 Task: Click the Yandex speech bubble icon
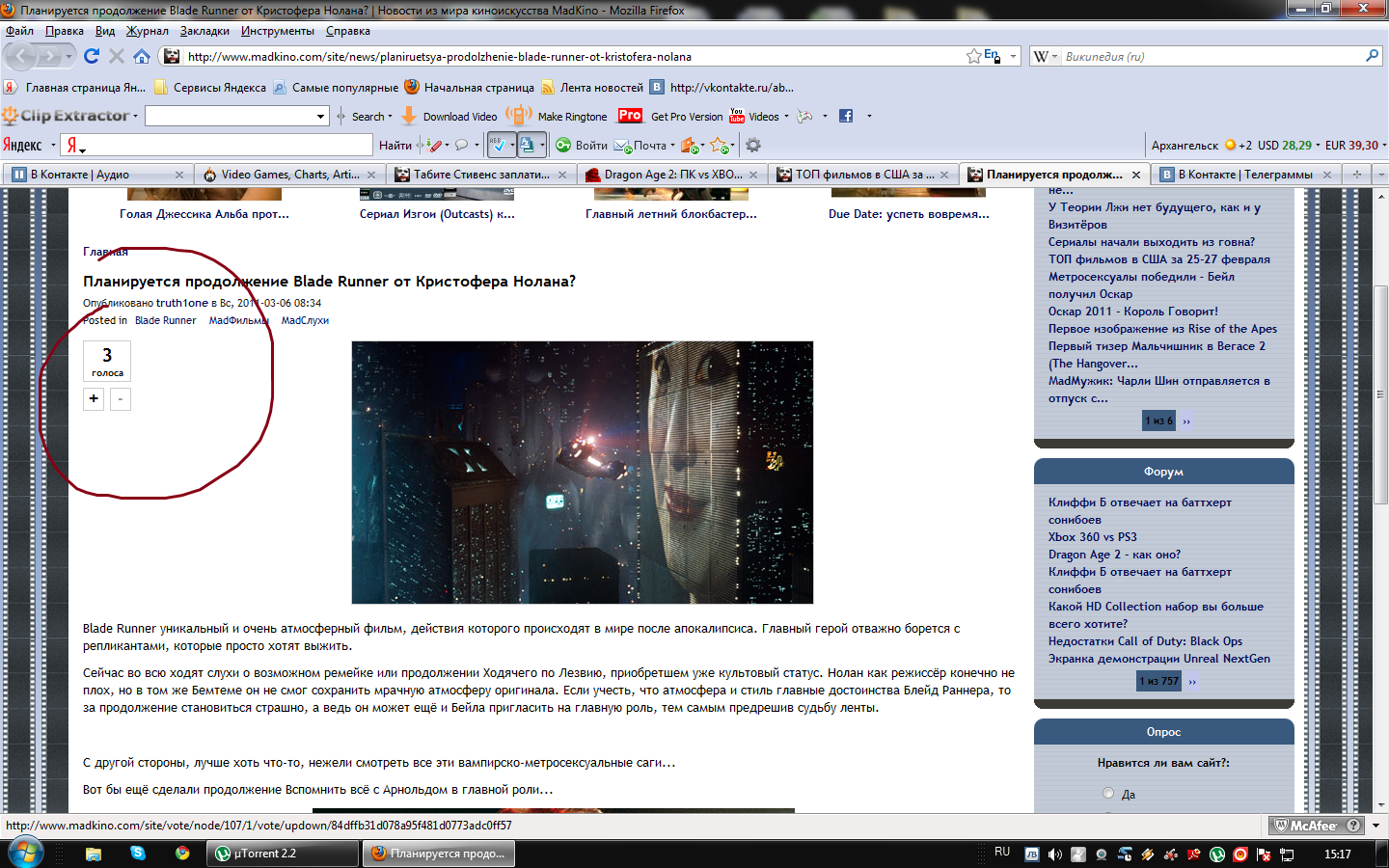(462, 145)
